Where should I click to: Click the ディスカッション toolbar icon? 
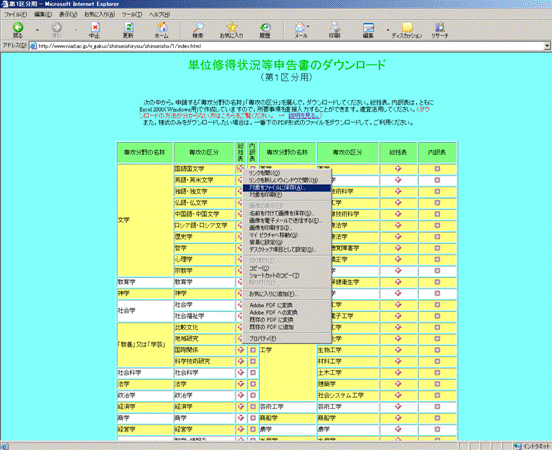click(407, 30)
